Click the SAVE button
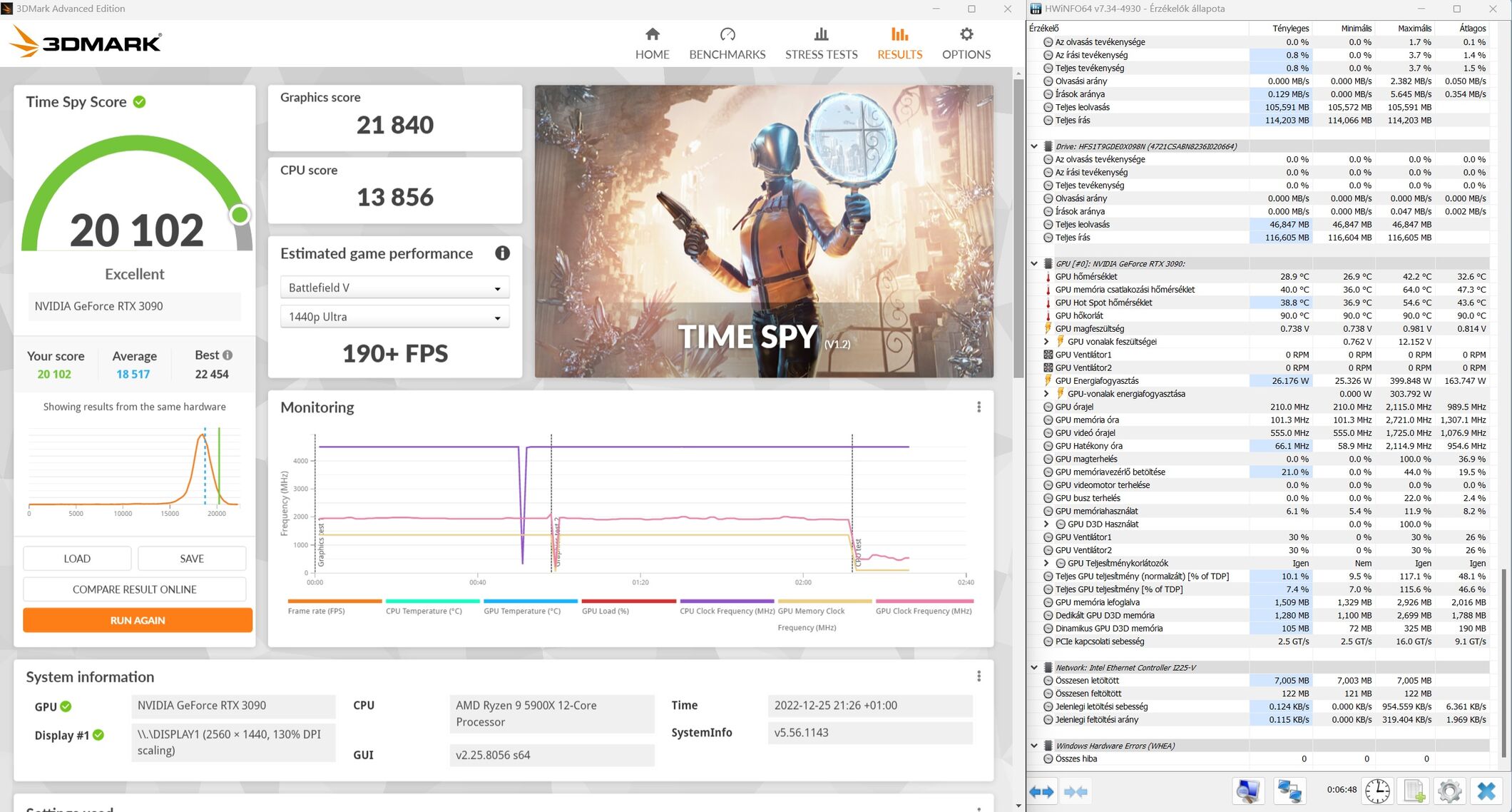Viewport: 1512px width, 812px height. coord(192,559)
